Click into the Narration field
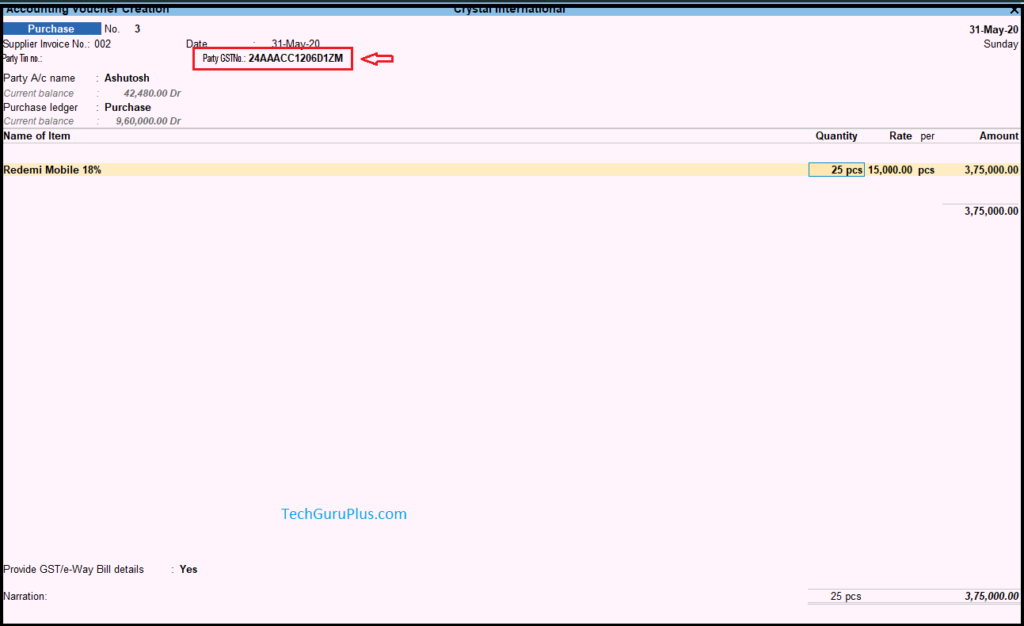 [x=400, y=596]
